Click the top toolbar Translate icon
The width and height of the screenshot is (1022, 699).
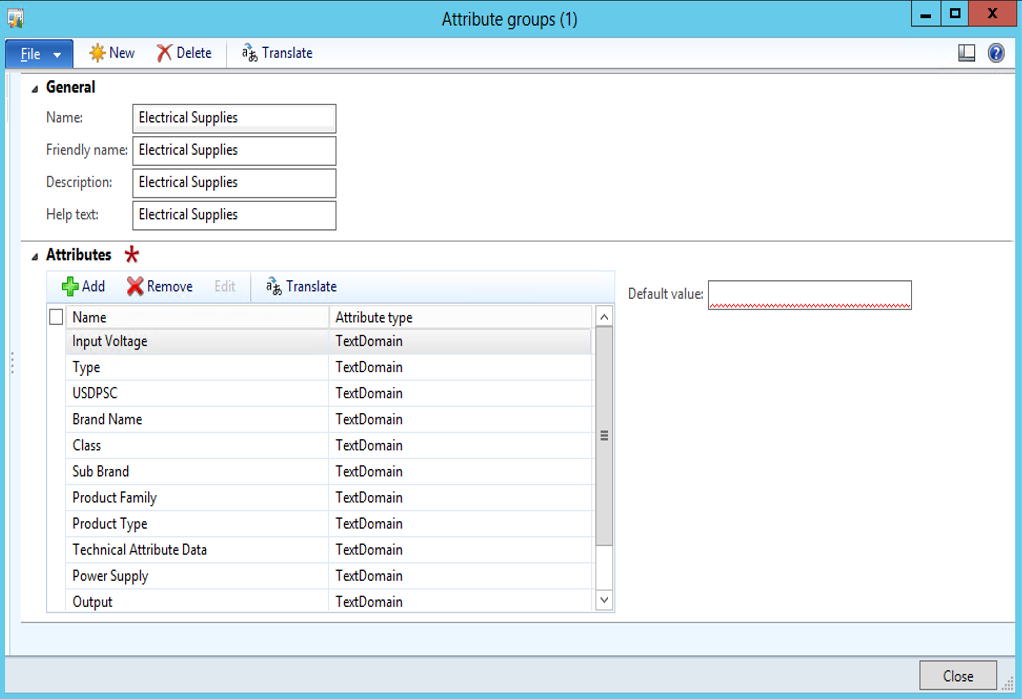pos(250,53)
